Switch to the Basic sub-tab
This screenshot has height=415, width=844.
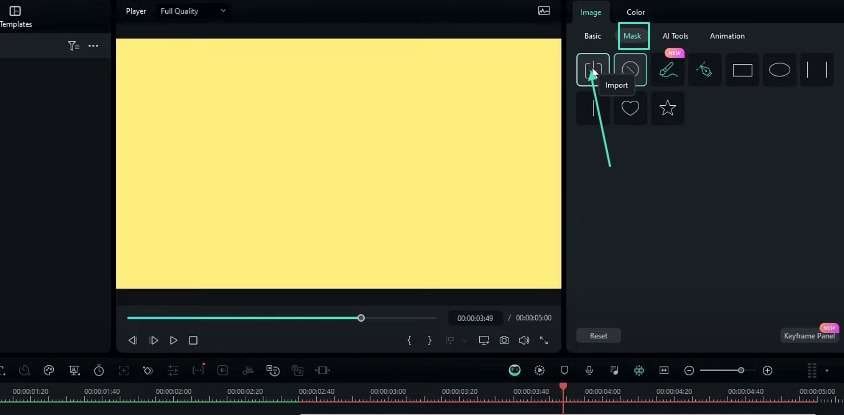point(592,36)
